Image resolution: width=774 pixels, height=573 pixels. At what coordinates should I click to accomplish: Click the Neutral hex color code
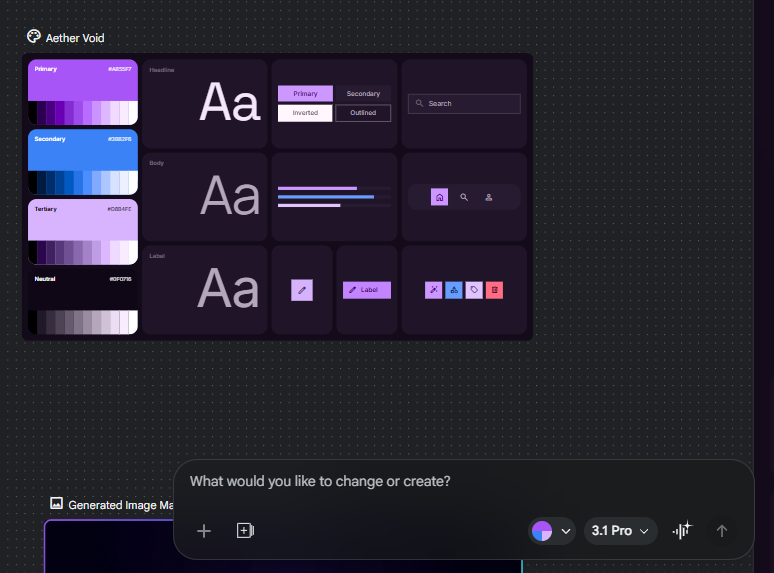[x=120, y=279]
